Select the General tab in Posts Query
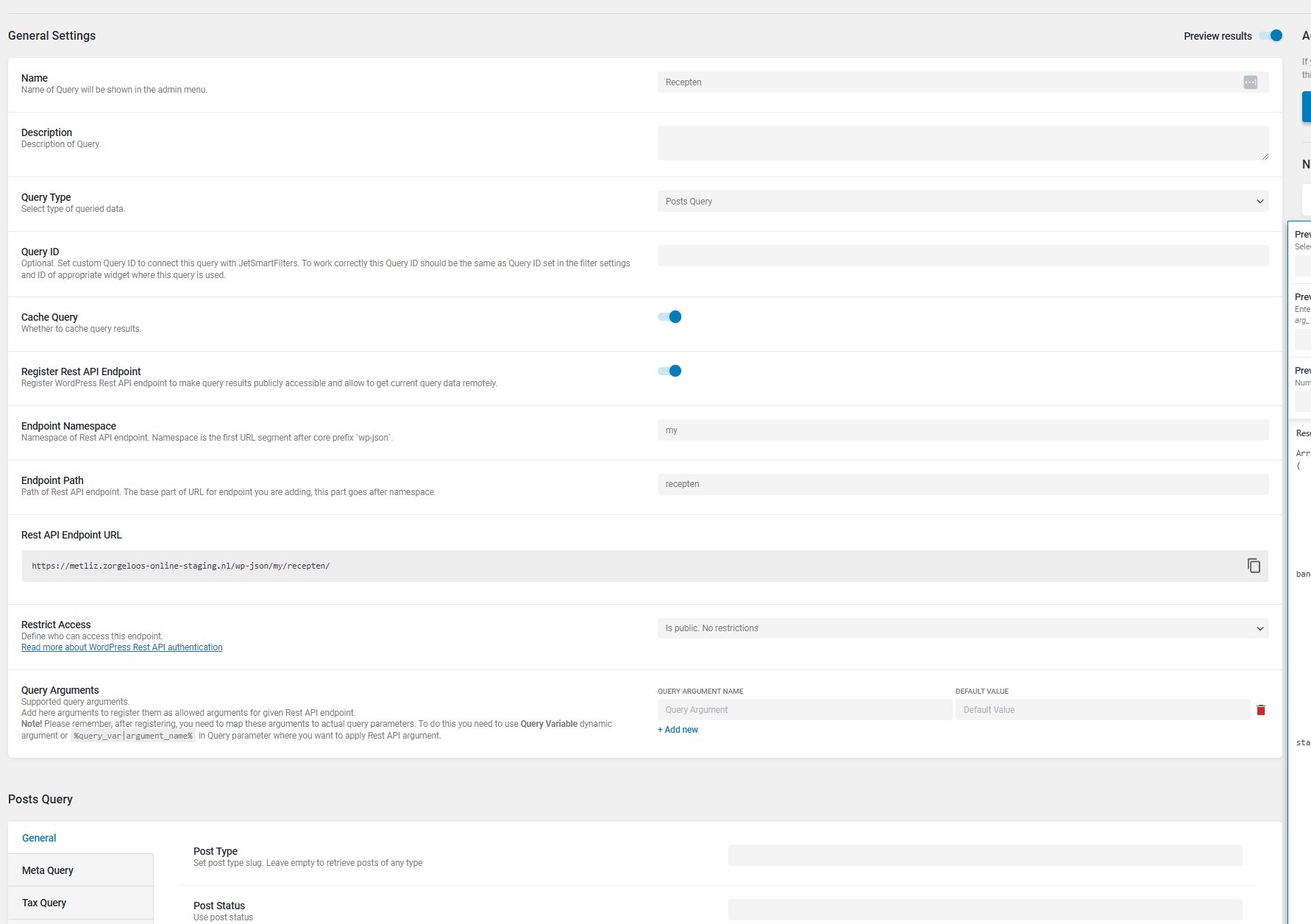The height and width of the screenshot is (924, 1311). 38,837
